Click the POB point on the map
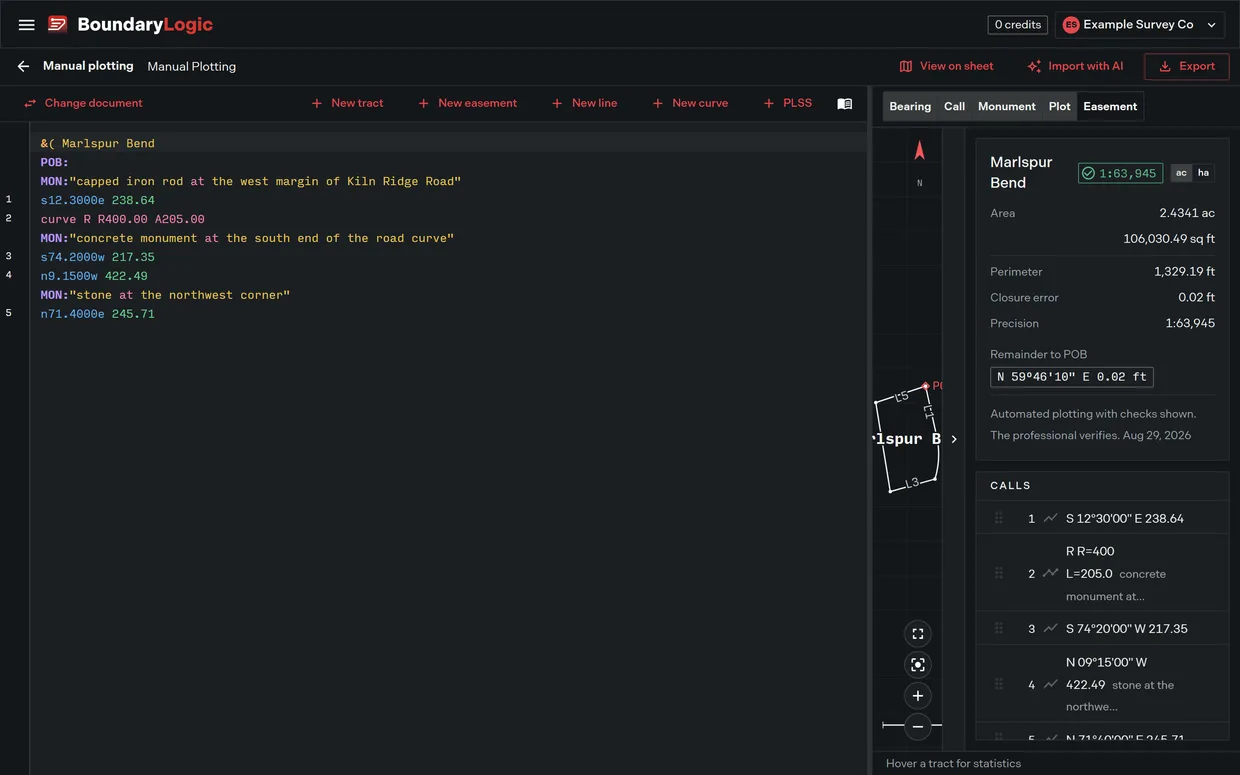 926,385
